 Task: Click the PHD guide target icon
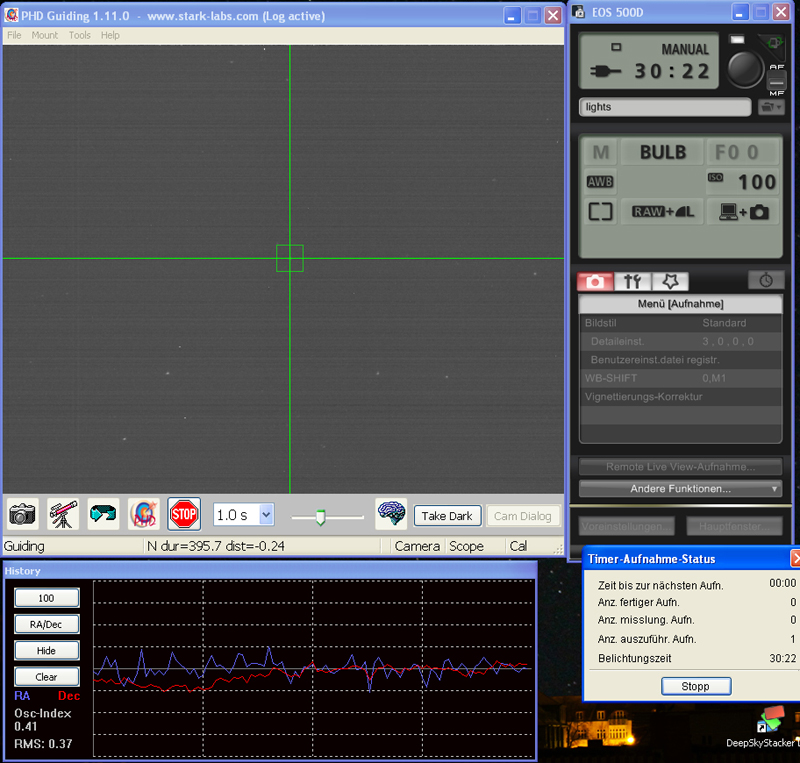(x=144, y=514)
